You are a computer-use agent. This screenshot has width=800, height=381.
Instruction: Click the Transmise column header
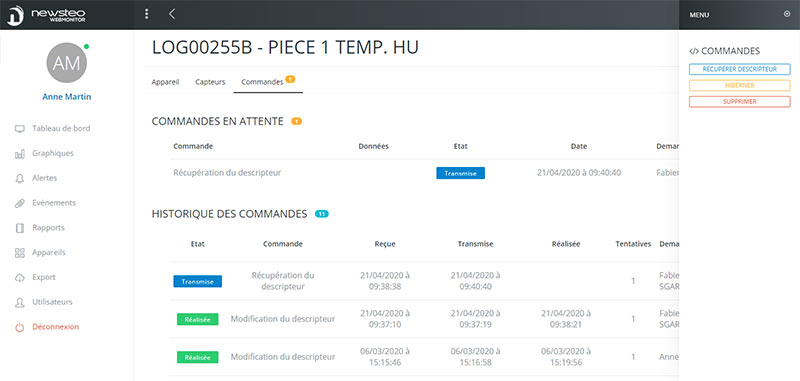tap(476, 244)
